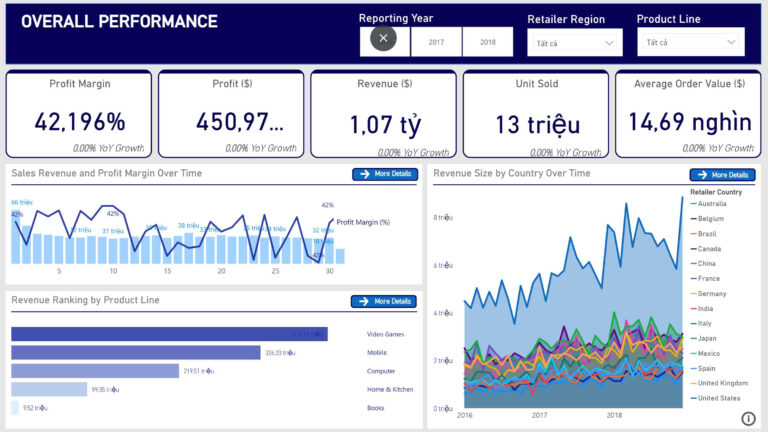Select the Profit Margin KPI card

coord(80,114)
